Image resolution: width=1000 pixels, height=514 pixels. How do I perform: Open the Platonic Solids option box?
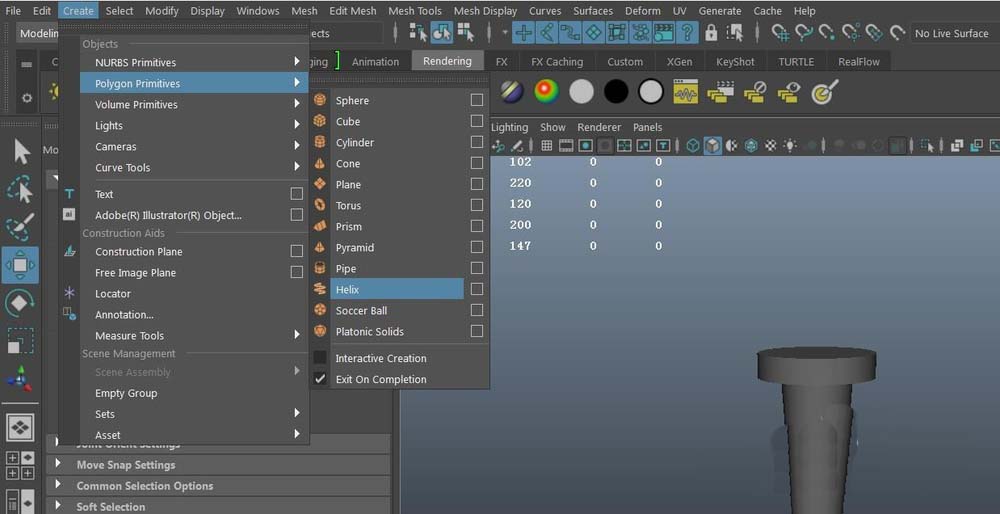point(476,332)
